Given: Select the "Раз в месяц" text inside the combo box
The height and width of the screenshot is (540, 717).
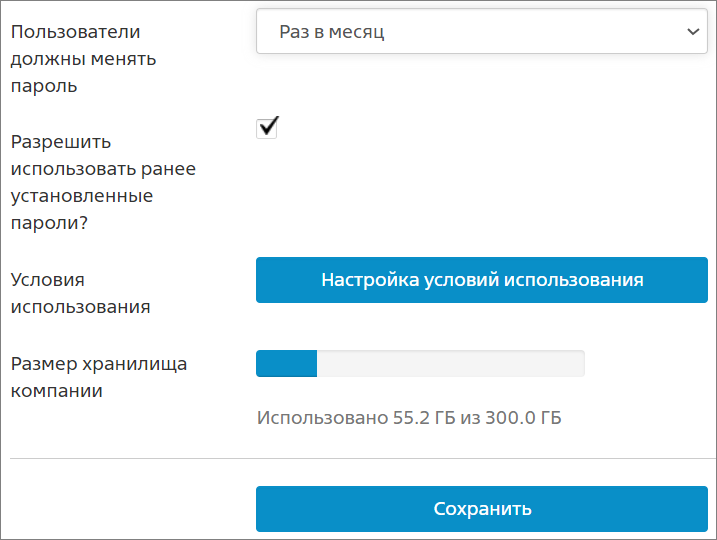Looking at the screenshot, I should (332, 32).
